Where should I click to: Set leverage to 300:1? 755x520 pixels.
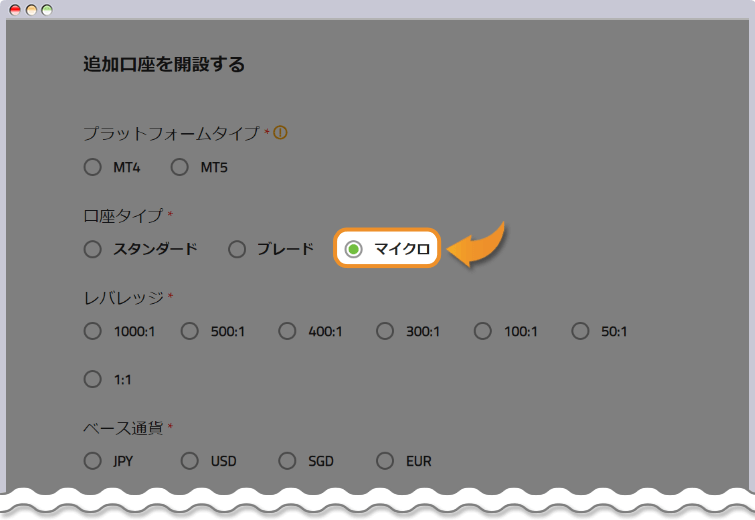(385, 331)
